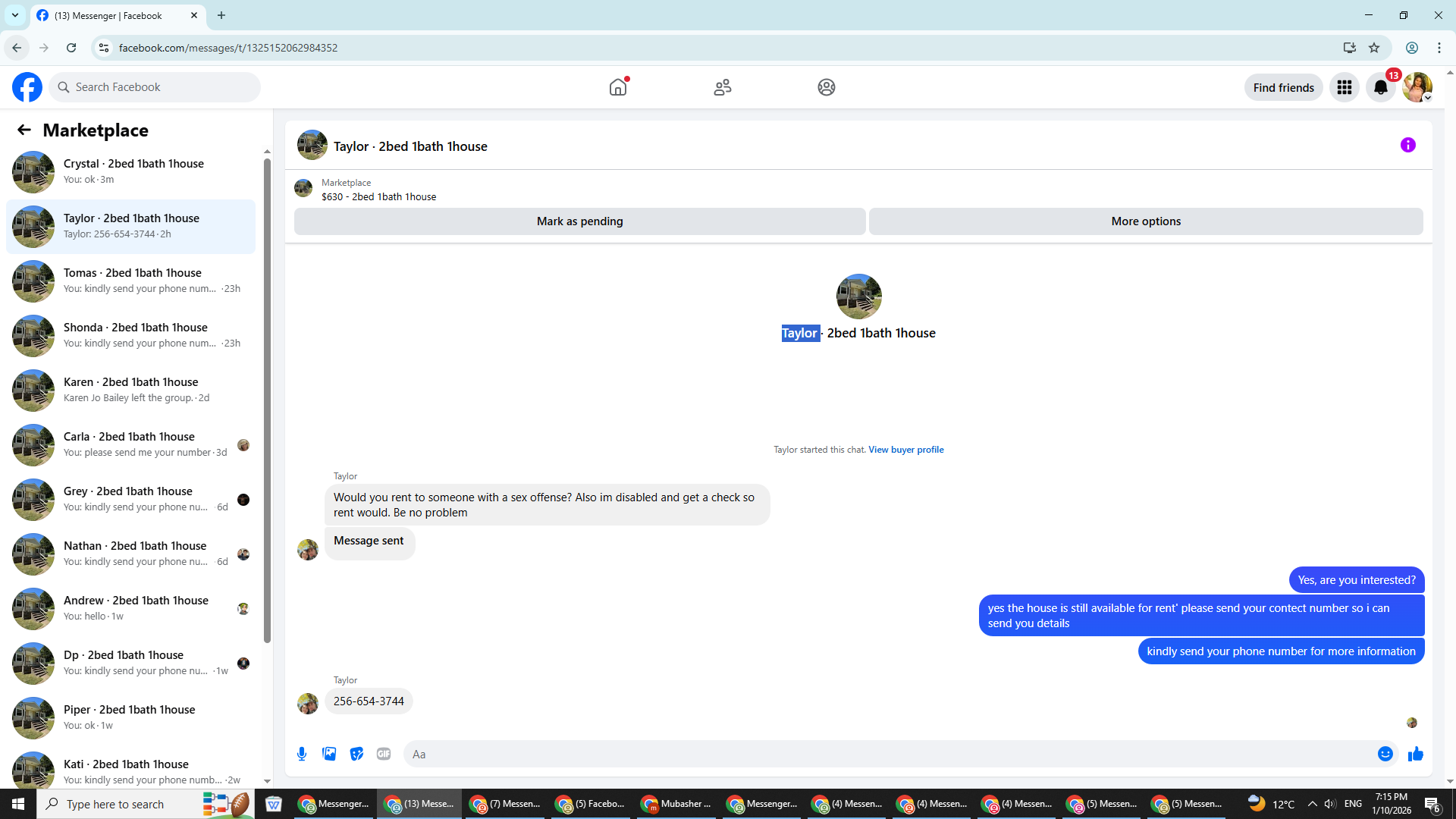
Task: Click the voice clip microphone icon
Action: [302, 754]
